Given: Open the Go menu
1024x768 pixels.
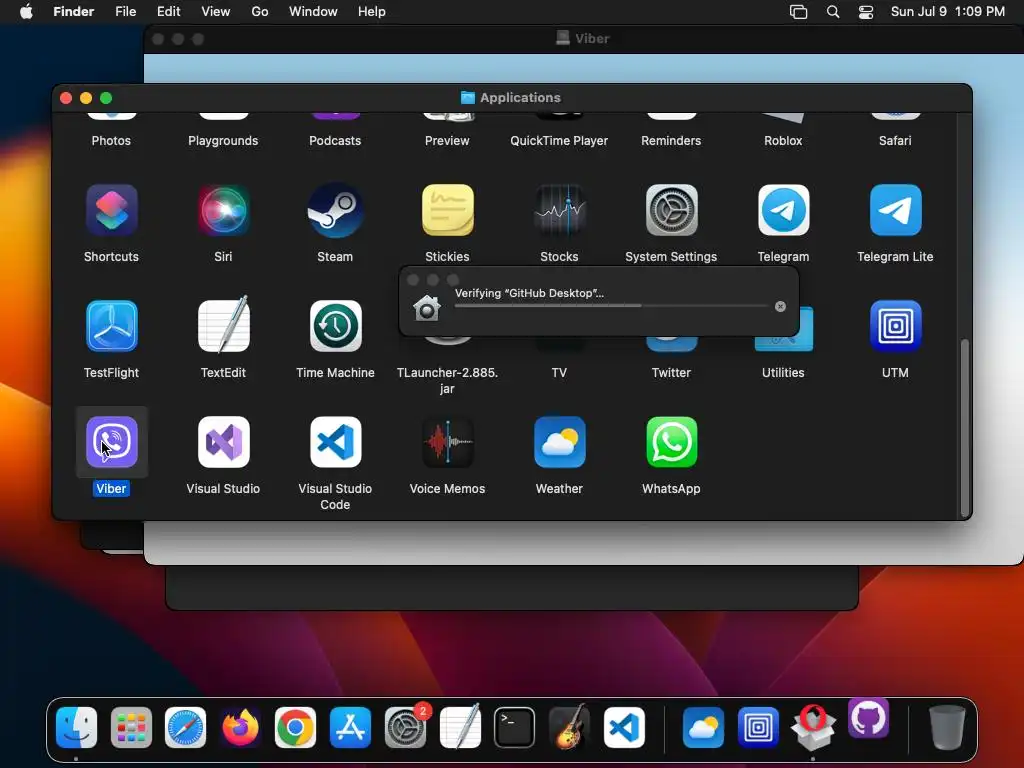Looking at the screenshot, I should tap(260, 12).
